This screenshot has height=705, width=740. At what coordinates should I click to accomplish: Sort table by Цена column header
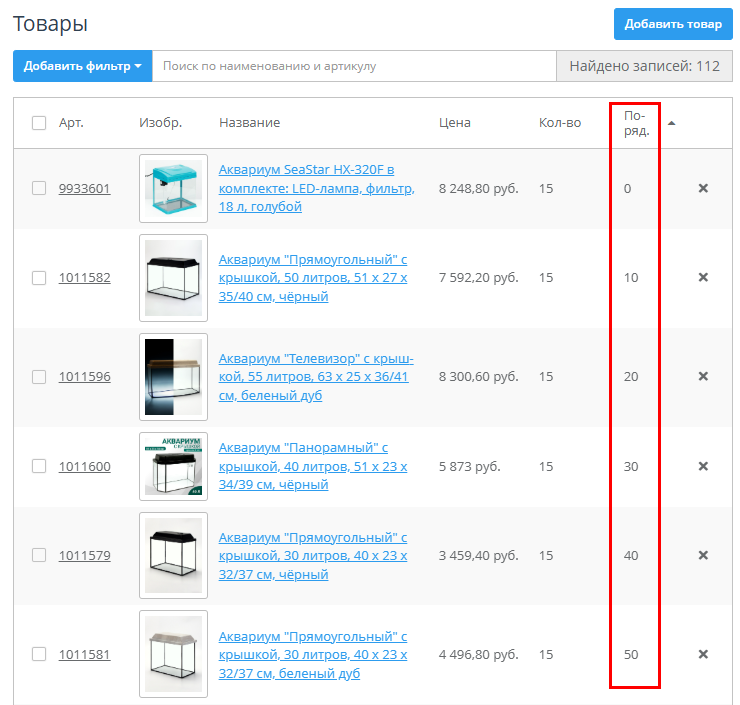454,123
